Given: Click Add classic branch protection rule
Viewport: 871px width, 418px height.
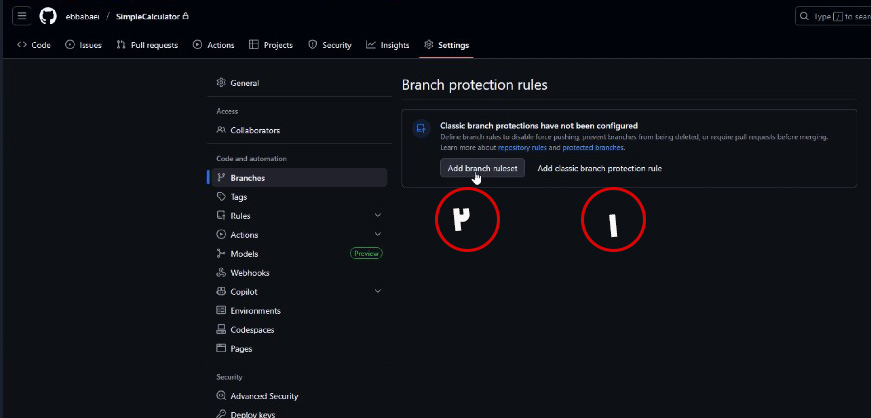Looking at the screenshot, I should tap(599, 169).
